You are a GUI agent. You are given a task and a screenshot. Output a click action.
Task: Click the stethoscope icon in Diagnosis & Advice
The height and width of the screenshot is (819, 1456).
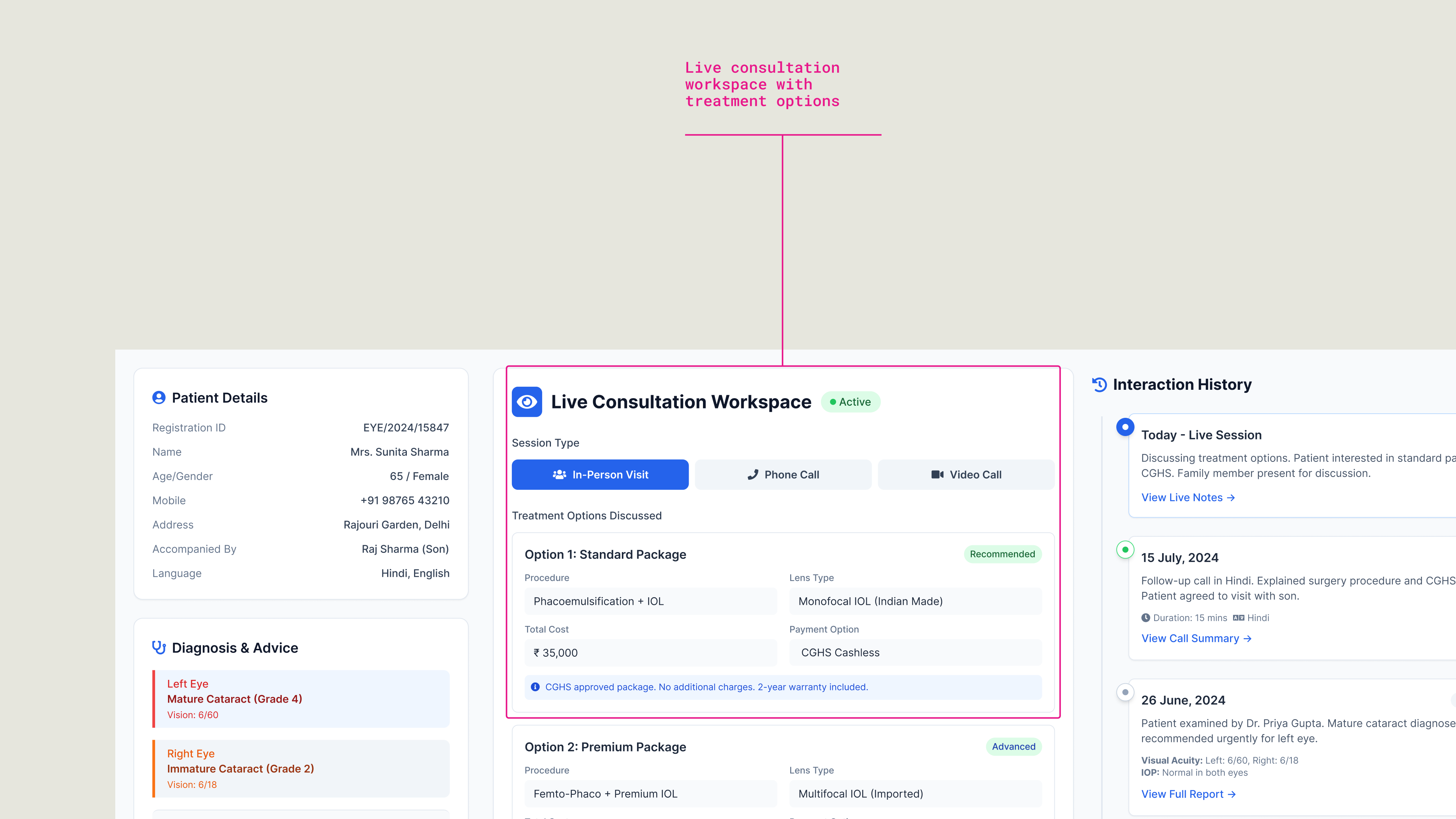tap(159, 648)
